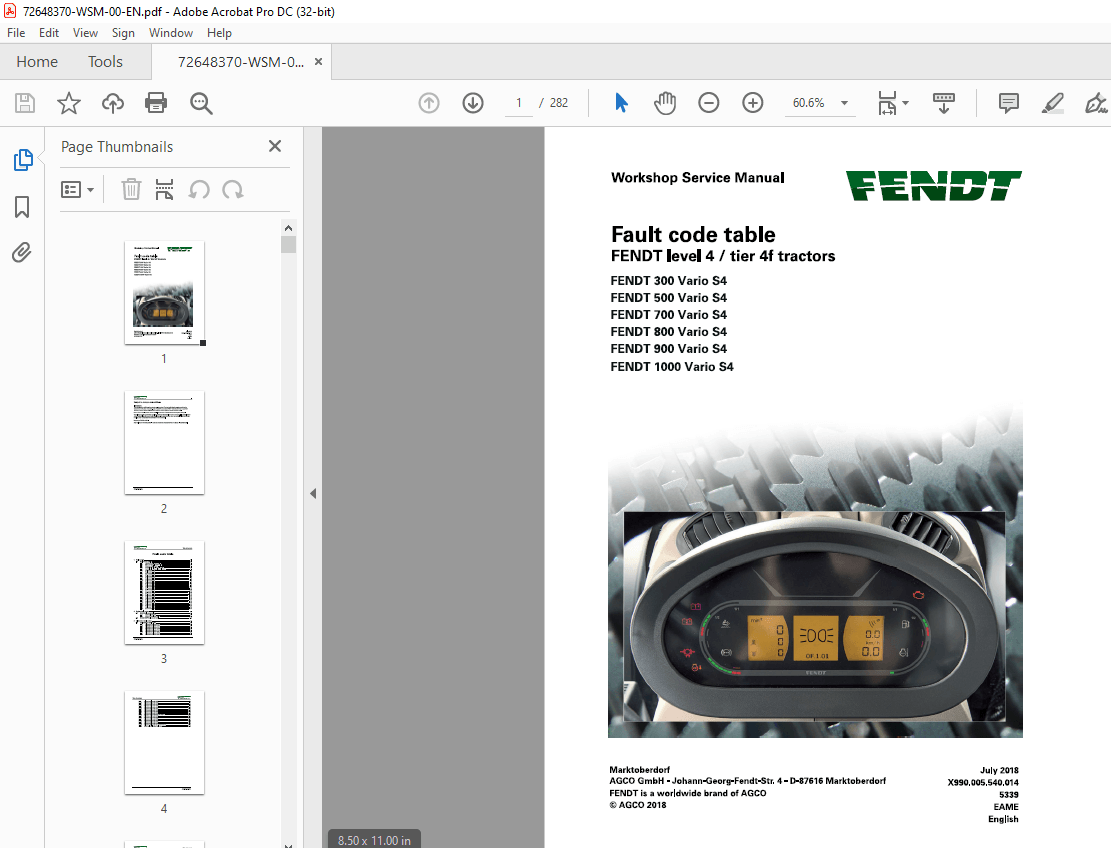Screen dimensions: 1111x848
Task: Open the Edit menu
Action: click(48, 32)
